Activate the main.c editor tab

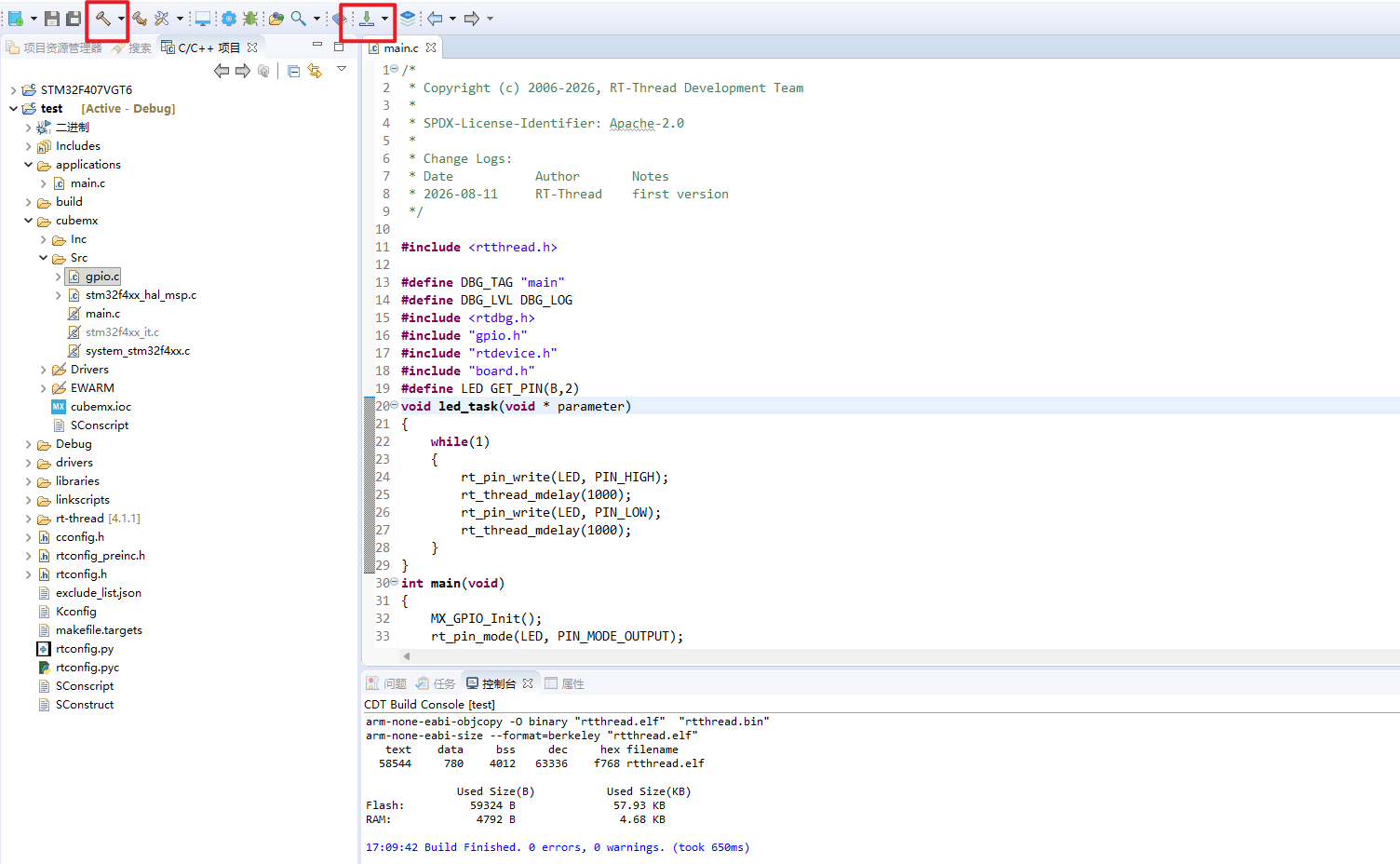pos(401,47)
